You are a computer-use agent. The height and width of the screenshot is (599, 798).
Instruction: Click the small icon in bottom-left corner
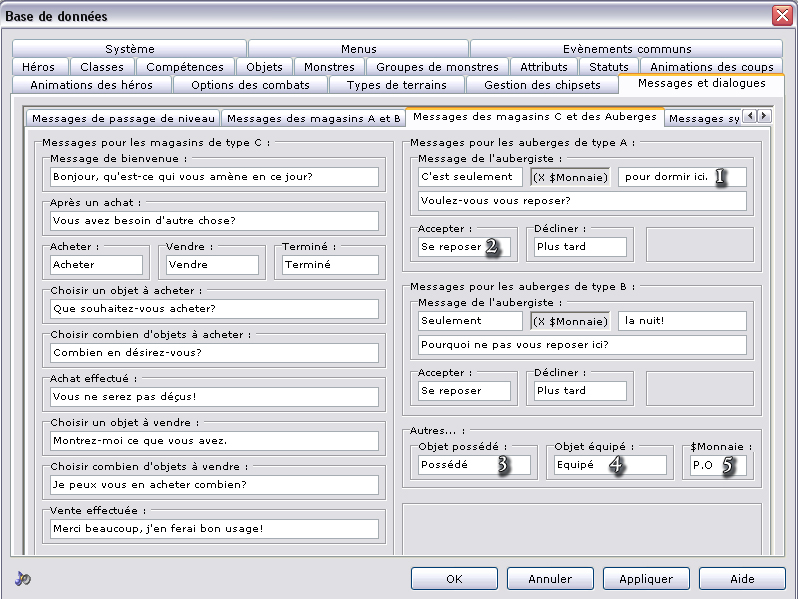(22, 579)
